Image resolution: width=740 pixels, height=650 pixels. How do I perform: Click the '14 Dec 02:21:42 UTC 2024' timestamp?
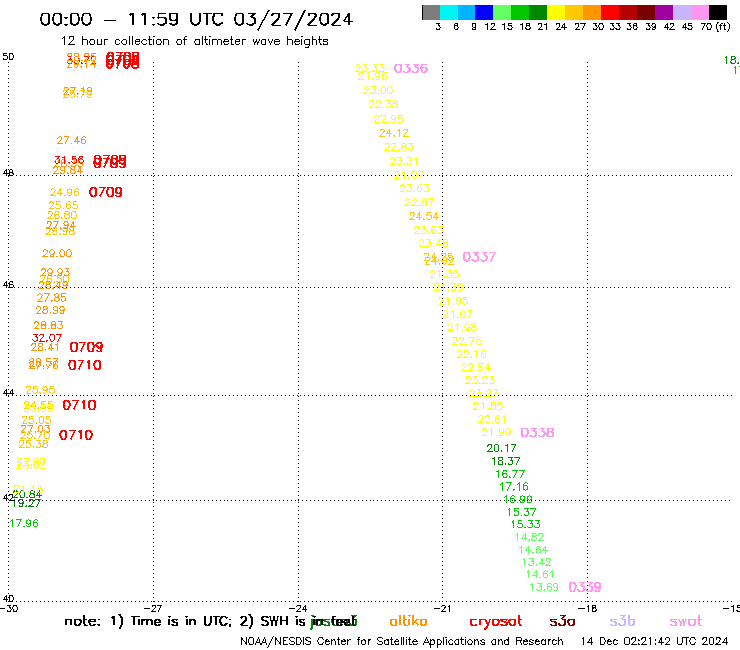[x=655, y=642]
